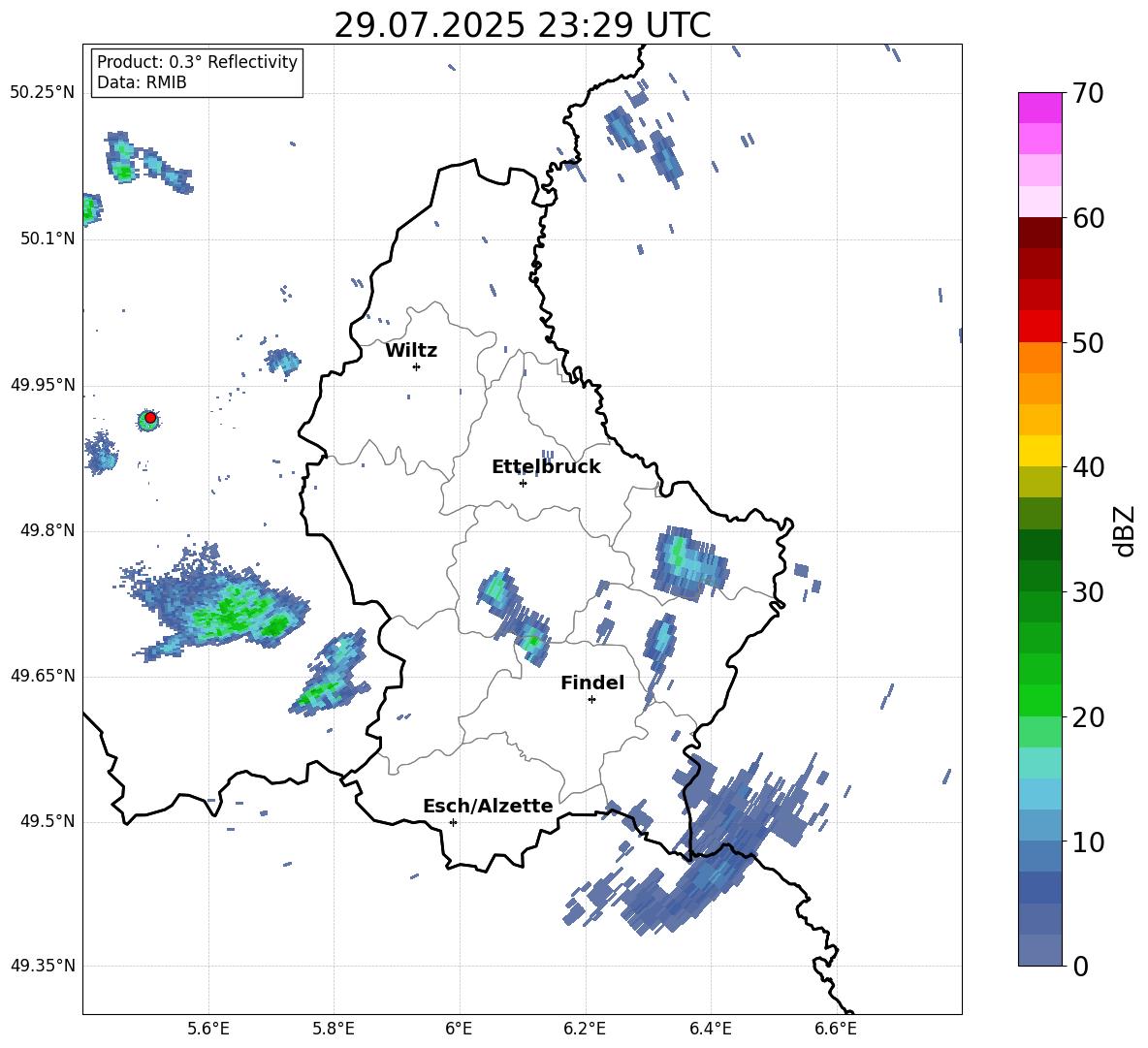Click the Ettelbruck location cross marker
The height and width of the screenshot is (1048, 1148).
pos(523,483)
